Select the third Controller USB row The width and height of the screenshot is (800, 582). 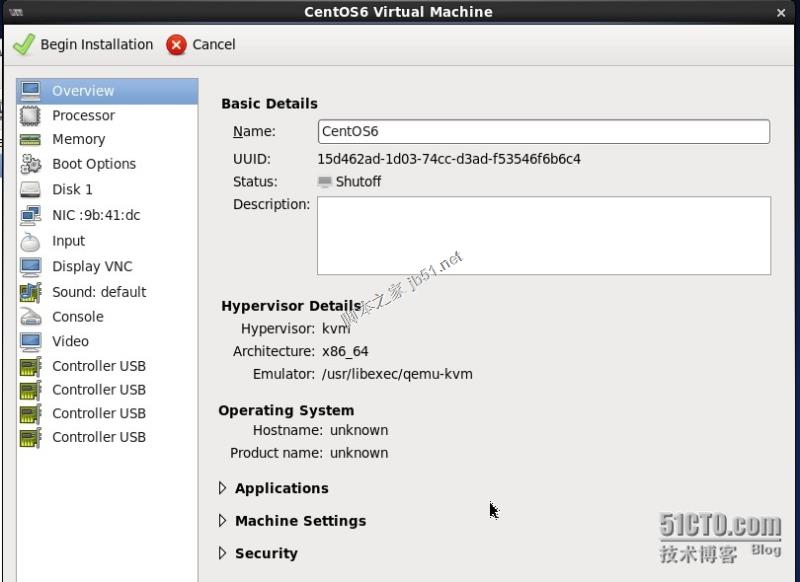[107, 414]
